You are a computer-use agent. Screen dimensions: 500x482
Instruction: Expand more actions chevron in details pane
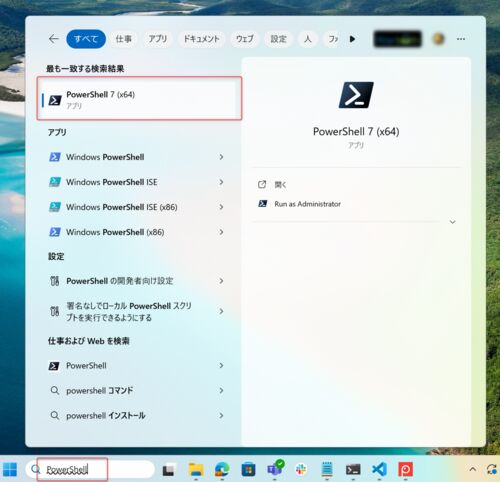pos(452,222)
